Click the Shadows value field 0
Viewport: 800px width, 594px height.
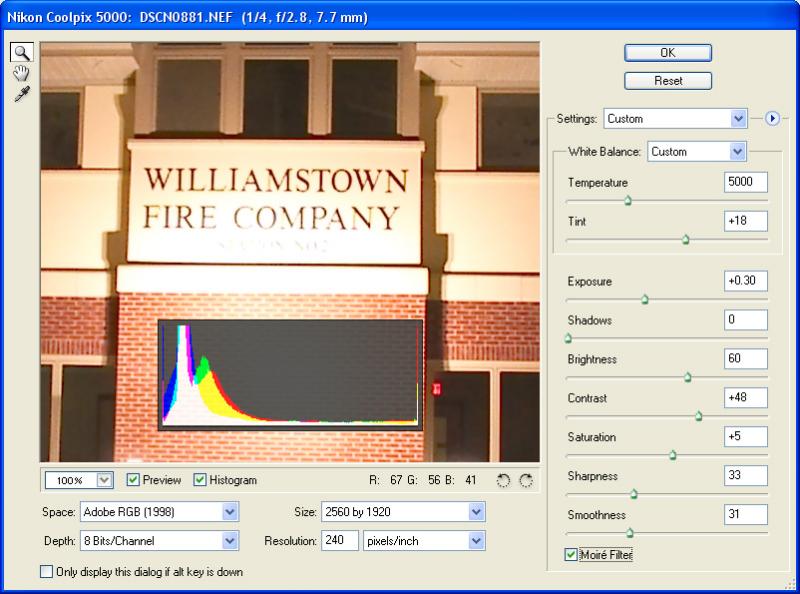tap(745, 320)
